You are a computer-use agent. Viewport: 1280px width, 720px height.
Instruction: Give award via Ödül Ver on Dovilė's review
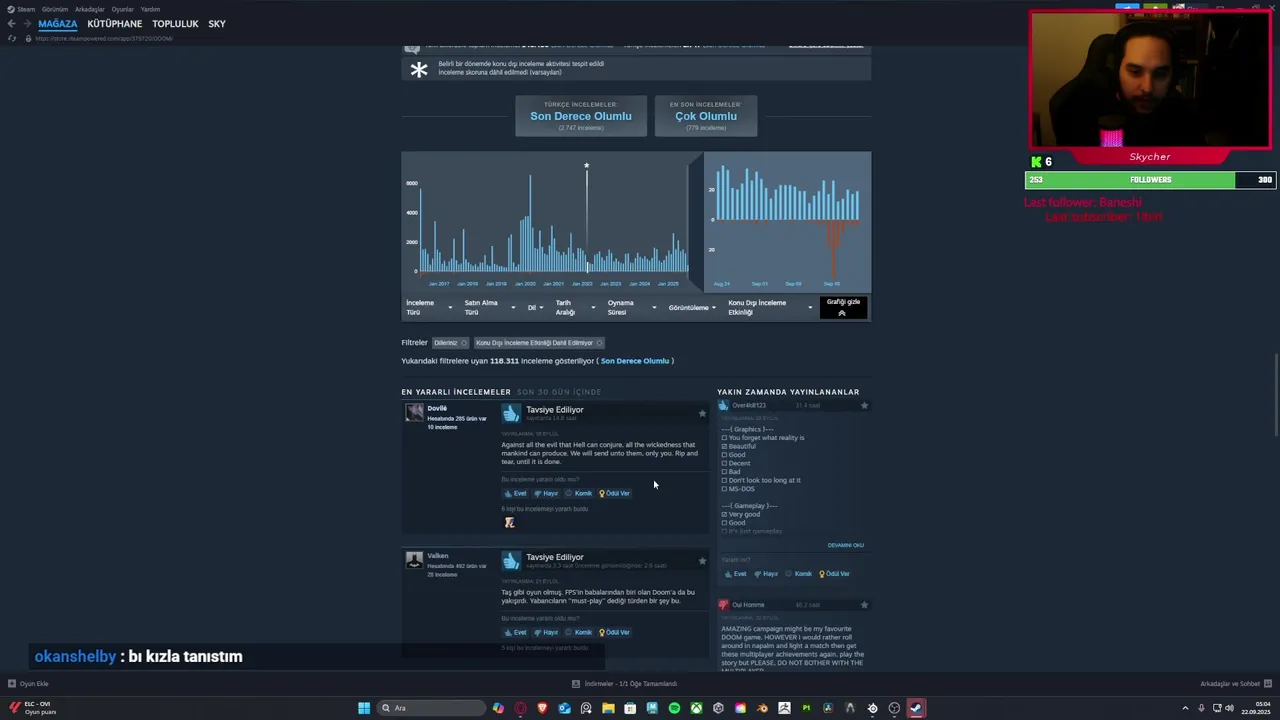coord(615,493)
